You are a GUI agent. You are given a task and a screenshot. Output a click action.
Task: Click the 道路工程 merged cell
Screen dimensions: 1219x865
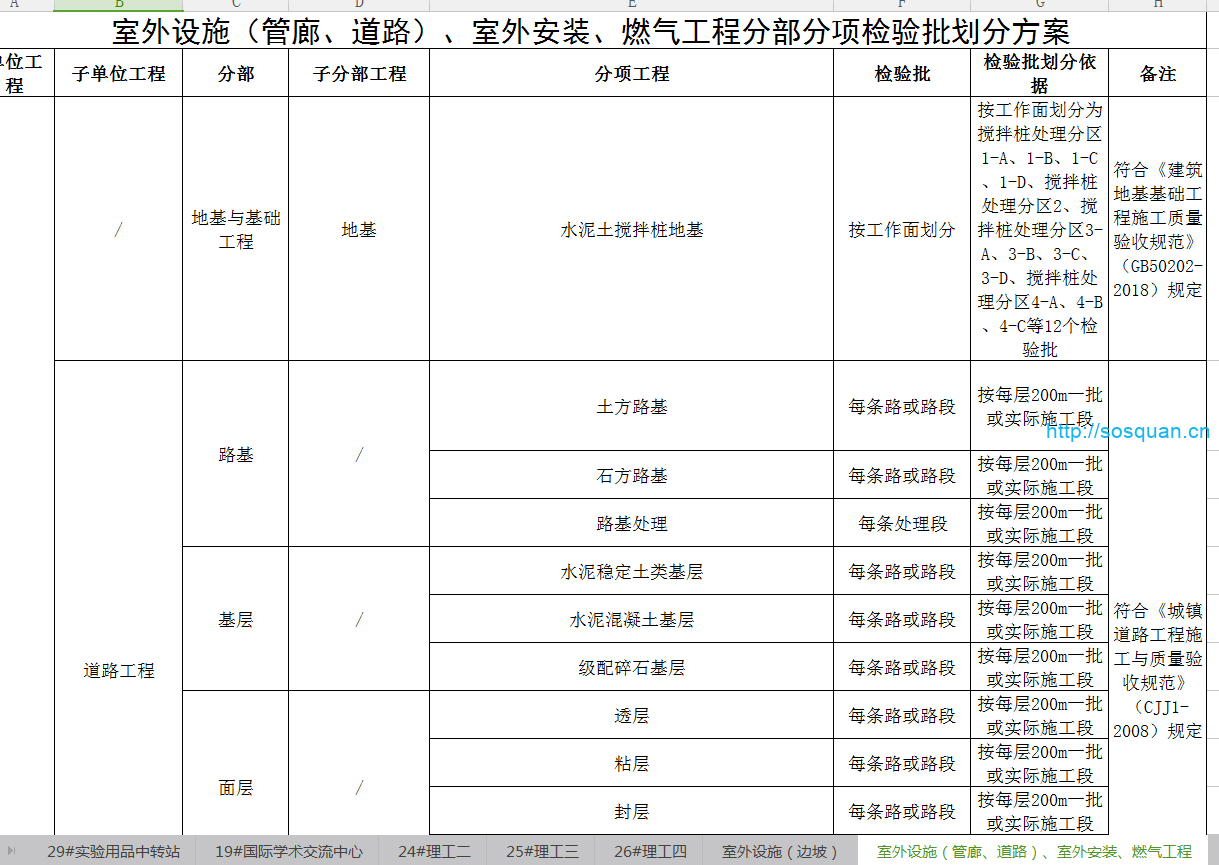tap(118, 671)
